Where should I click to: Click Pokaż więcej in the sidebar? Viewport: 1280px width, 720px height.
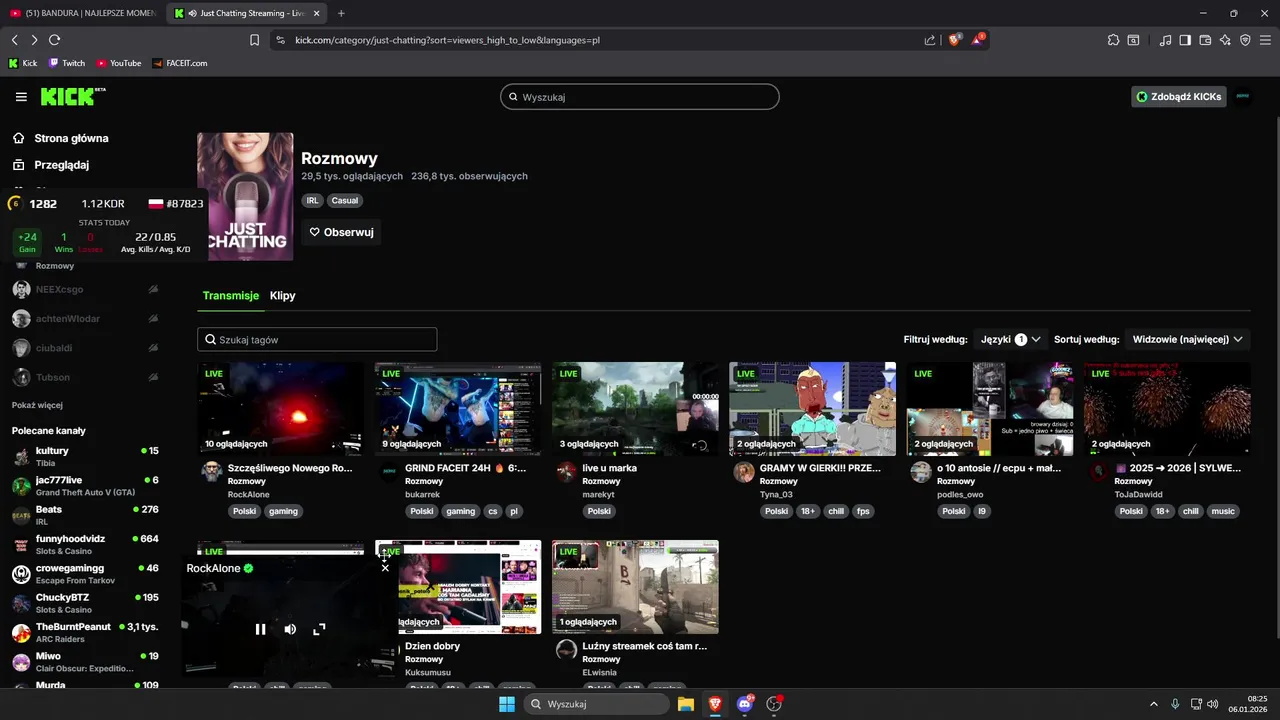tap(37, 405)
